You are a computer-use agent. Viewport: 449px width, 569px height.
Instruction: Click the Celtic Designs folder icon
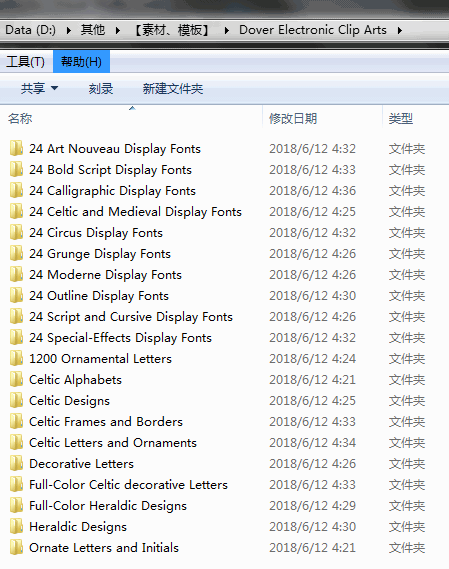[x=16, y=401]
